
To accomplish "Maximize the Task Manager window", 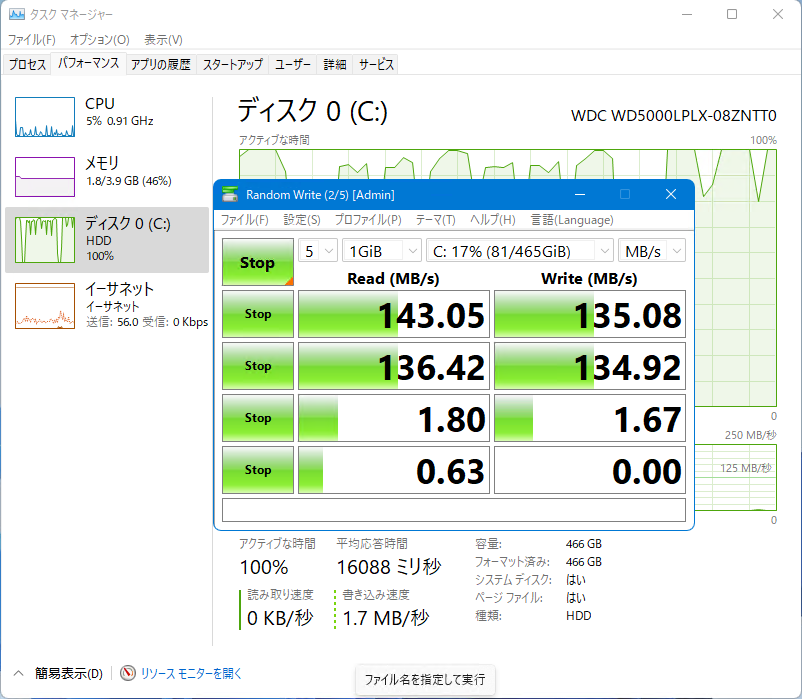I will tap(732, 14).
